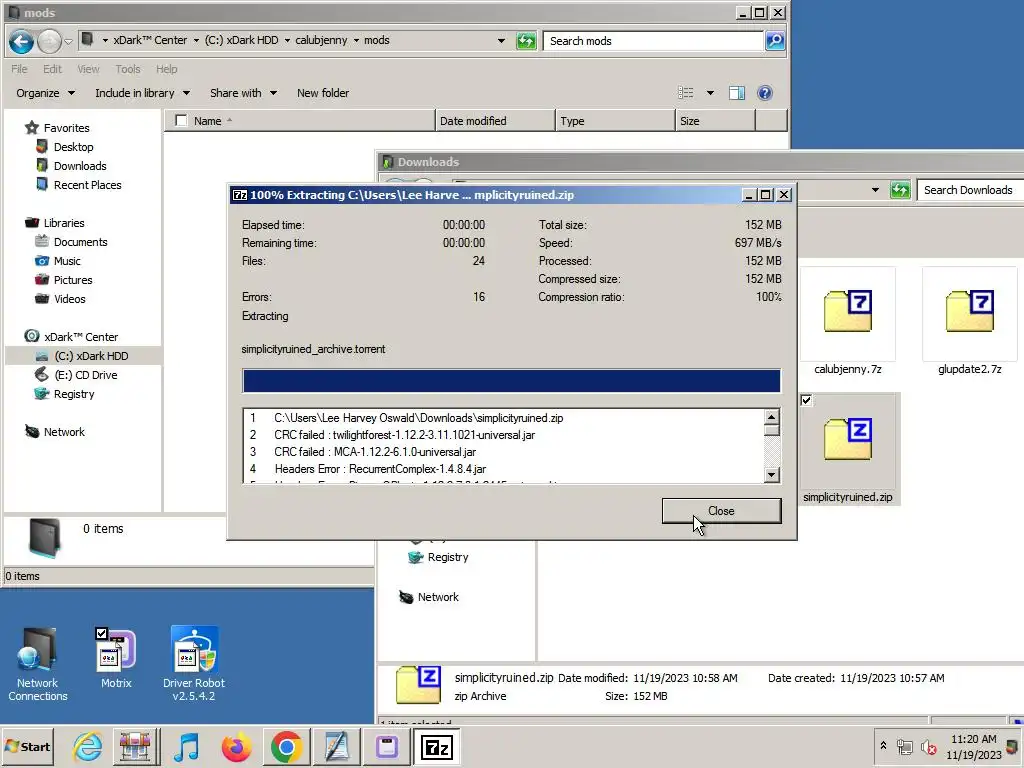Toggle the preview pane icon in mods window

[x=737, y=93]
